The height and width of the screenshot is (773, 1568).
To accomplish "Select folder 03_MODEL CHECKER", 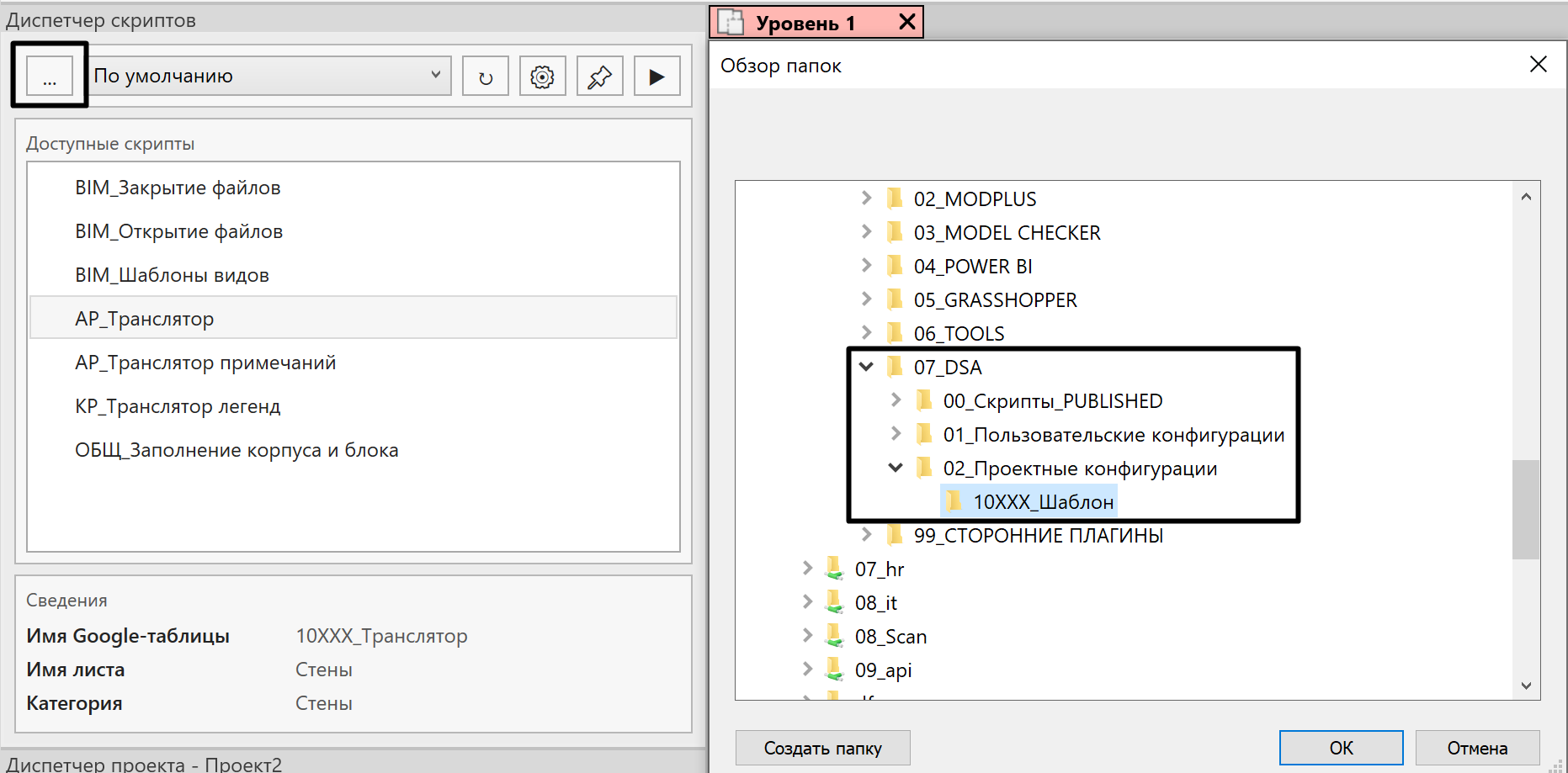I will tap(1007, 233).
